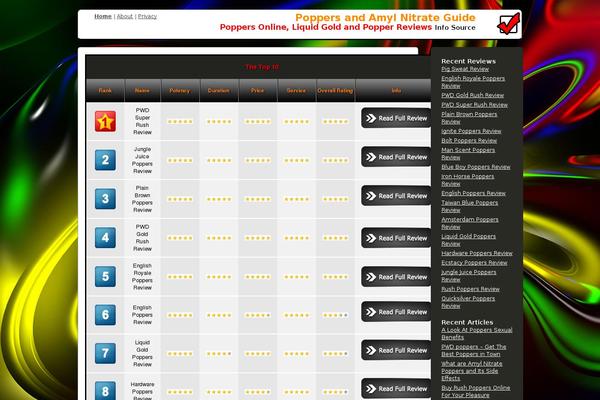Click the rank 1 star badge icon
Viewport: 600px width, 400px height.
pyautogui.click(x=105, y=121)
